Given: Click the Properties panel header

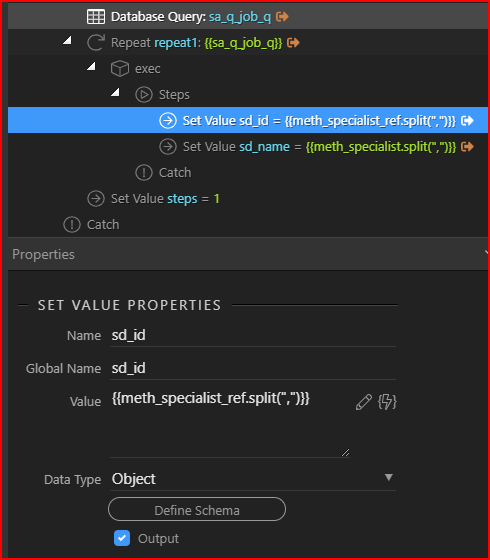Looking at the screenshot, I should 248,254.
